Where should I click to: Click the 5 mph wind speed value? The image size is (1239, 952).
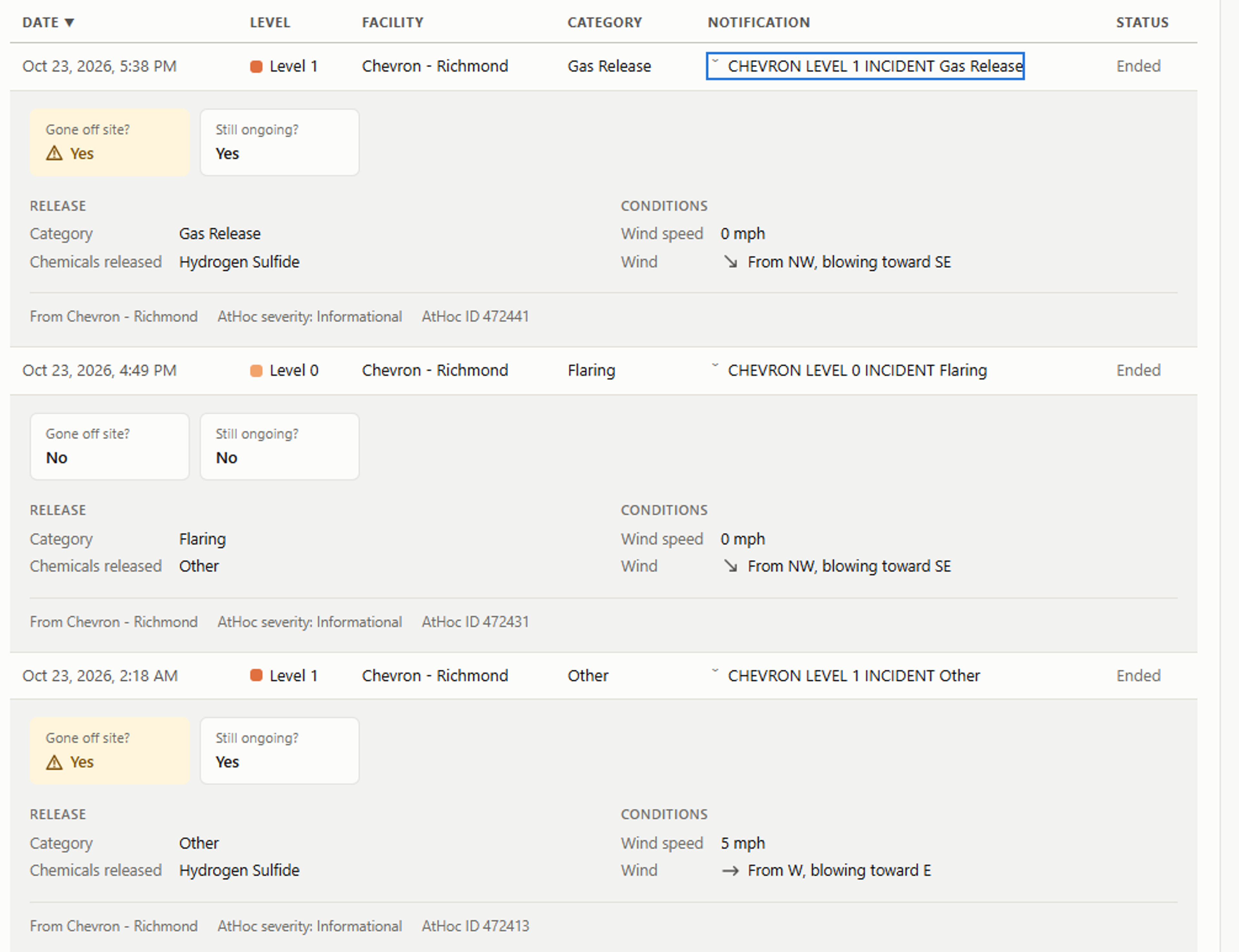click(742, 843)
